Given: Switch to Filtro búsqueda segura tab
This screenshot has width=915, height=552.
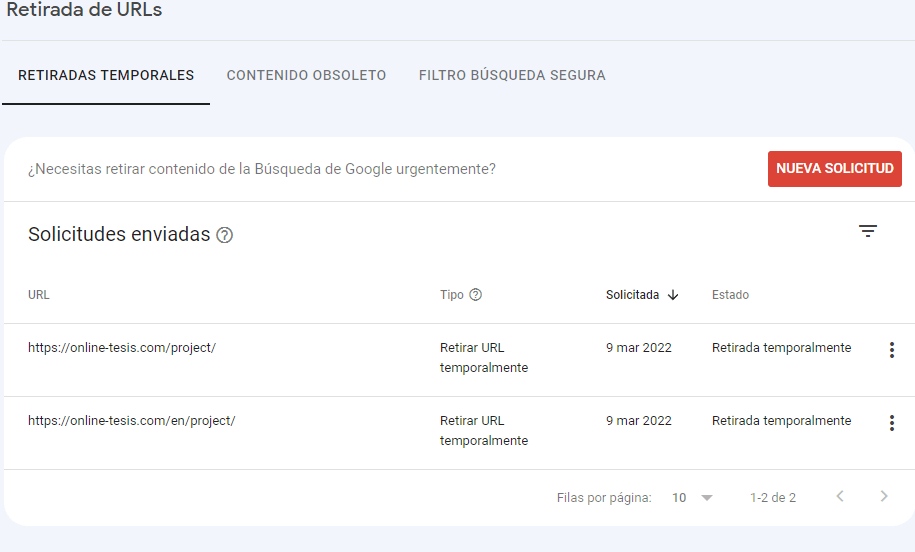Looking at the screenshot, I should coord(512,75).
